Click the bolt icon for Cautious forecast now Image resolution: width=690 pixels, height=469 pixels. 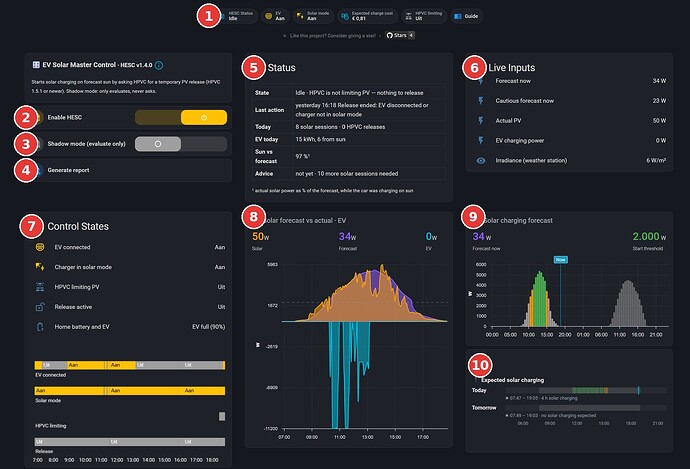point(481,101)
